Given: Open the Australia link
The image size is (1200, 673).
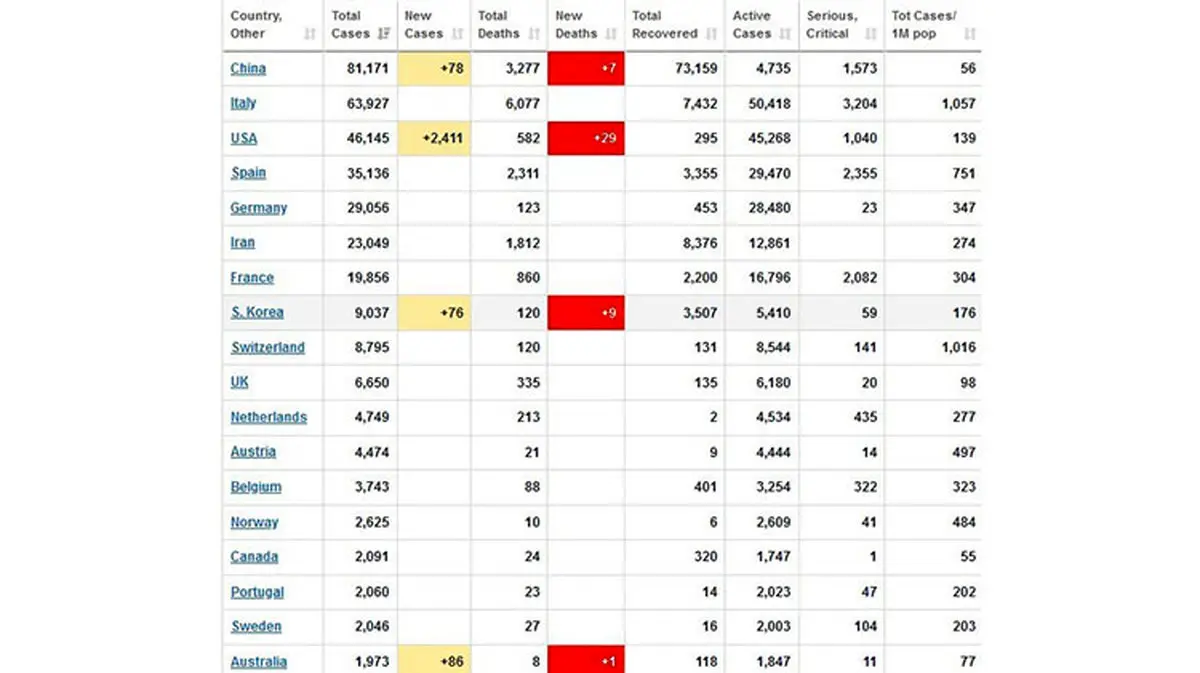Looking at the screenshot, I should pyautogui.click(x=258, y=661).
